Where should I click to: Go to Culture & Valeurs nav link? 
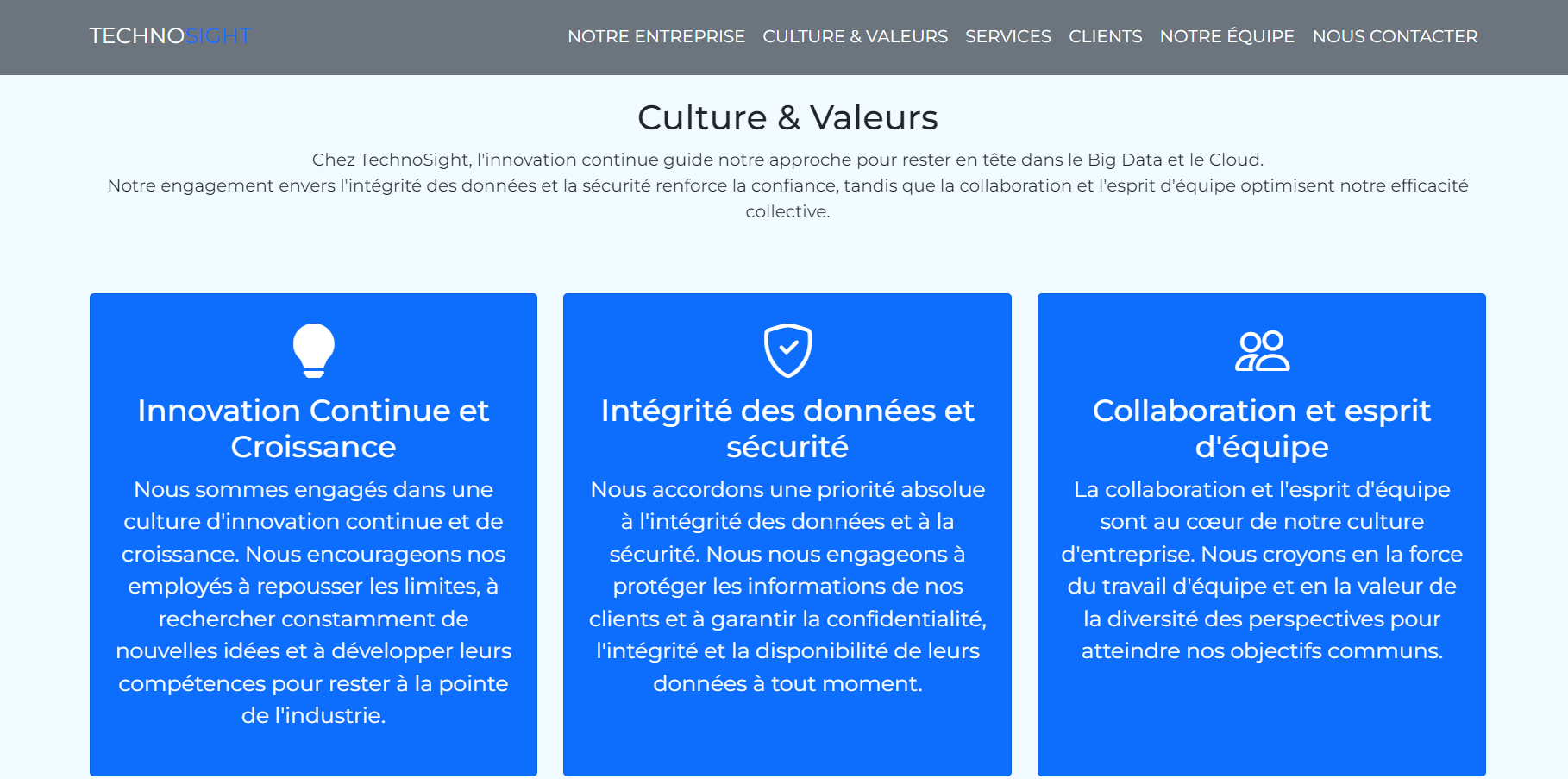pos(855,36)
